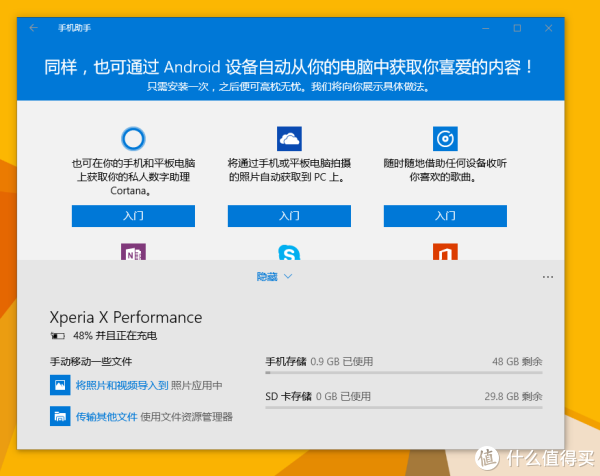Image resolution: width=600 pixels, height=476 pixels.
Task: Open the three-dot more options menu
Action: (548, 277)
